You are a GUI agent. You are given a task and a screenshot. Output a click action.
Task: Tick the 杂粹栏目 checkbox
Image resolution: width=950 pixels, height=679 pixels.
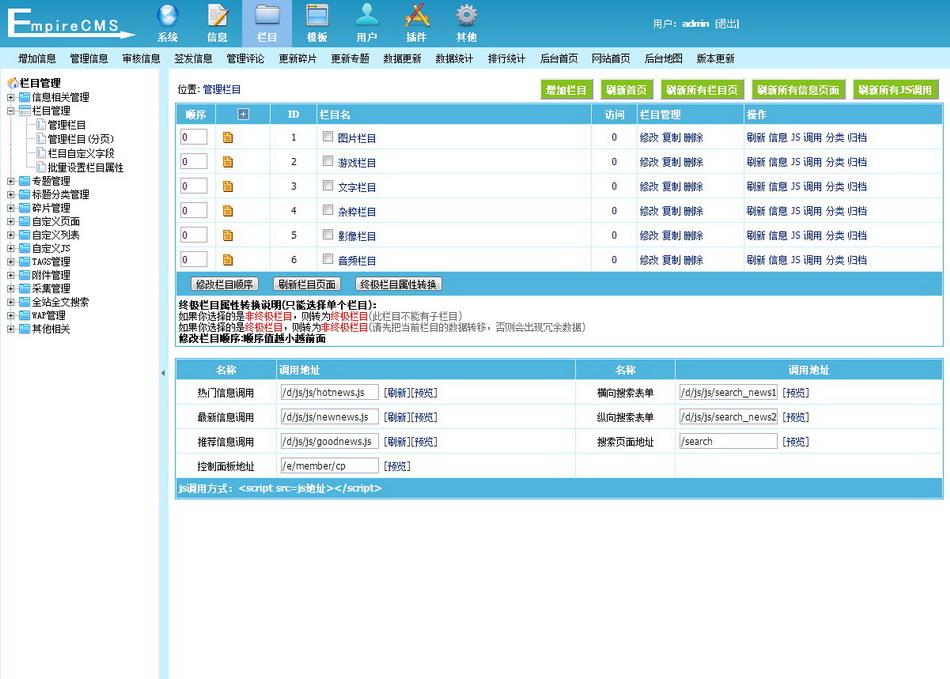point(328,210)
